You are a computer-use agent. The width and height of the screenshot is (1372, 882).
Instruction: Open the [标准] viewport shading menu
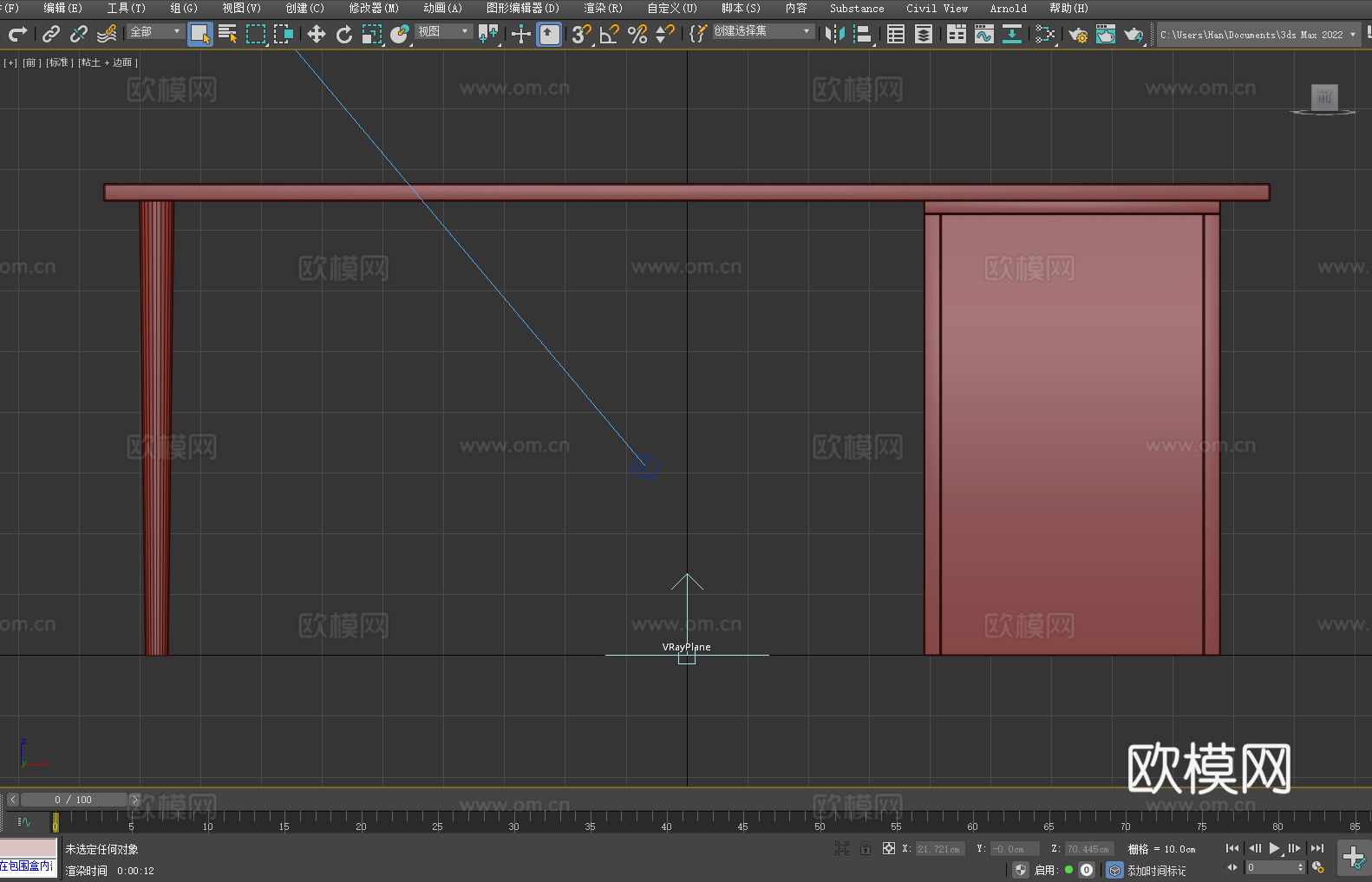tap(60, 62)
